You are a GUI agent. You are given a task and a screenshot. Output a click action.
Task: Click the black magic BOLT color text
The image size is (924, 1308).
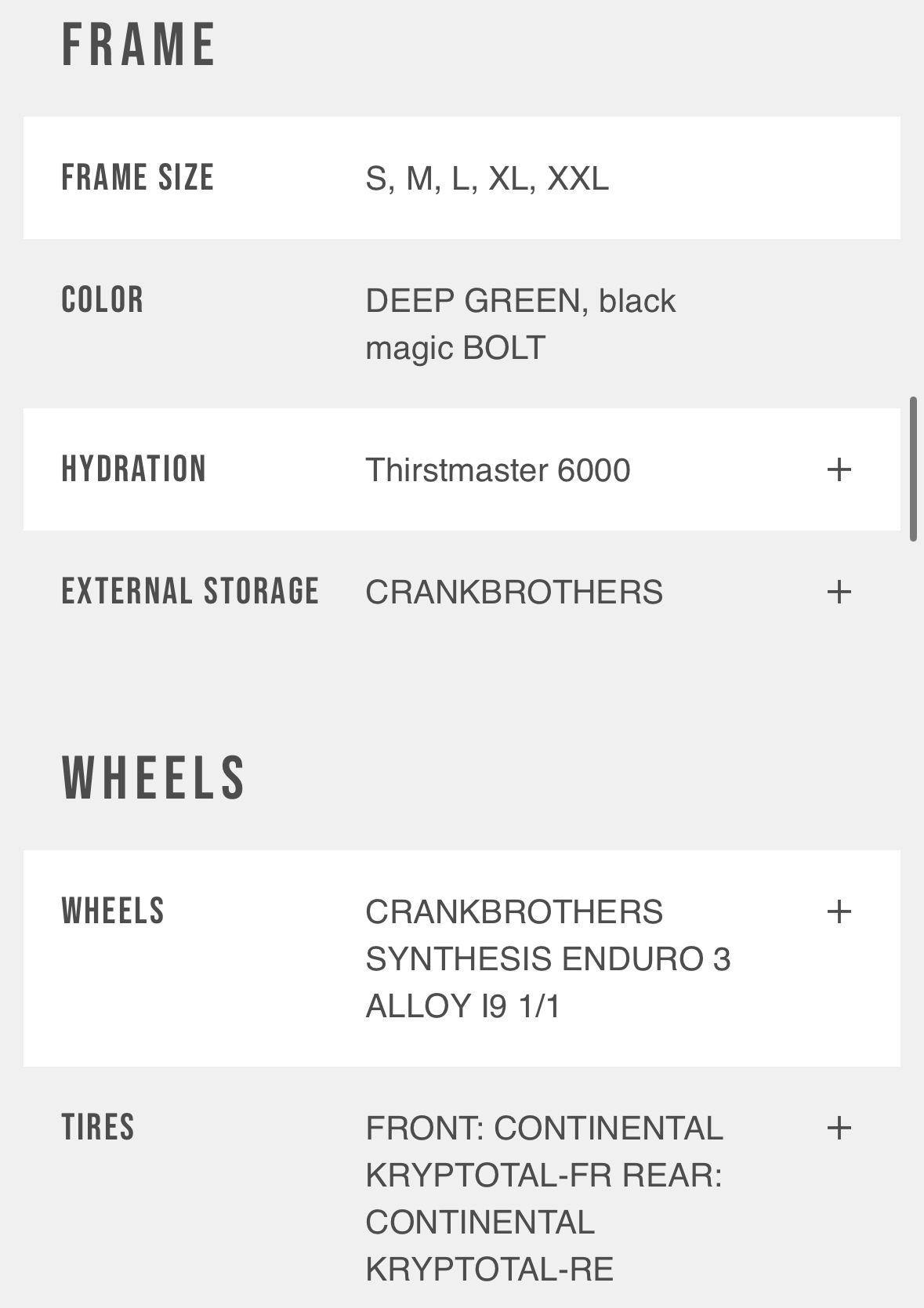point(455,348)
